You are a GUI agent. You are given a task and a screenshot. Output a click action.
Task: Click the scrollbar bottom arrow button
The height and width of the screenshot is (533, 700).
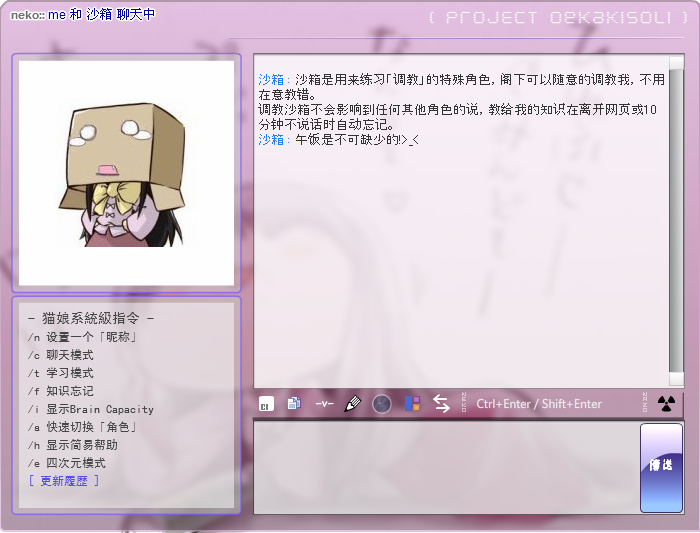point(676,379)
